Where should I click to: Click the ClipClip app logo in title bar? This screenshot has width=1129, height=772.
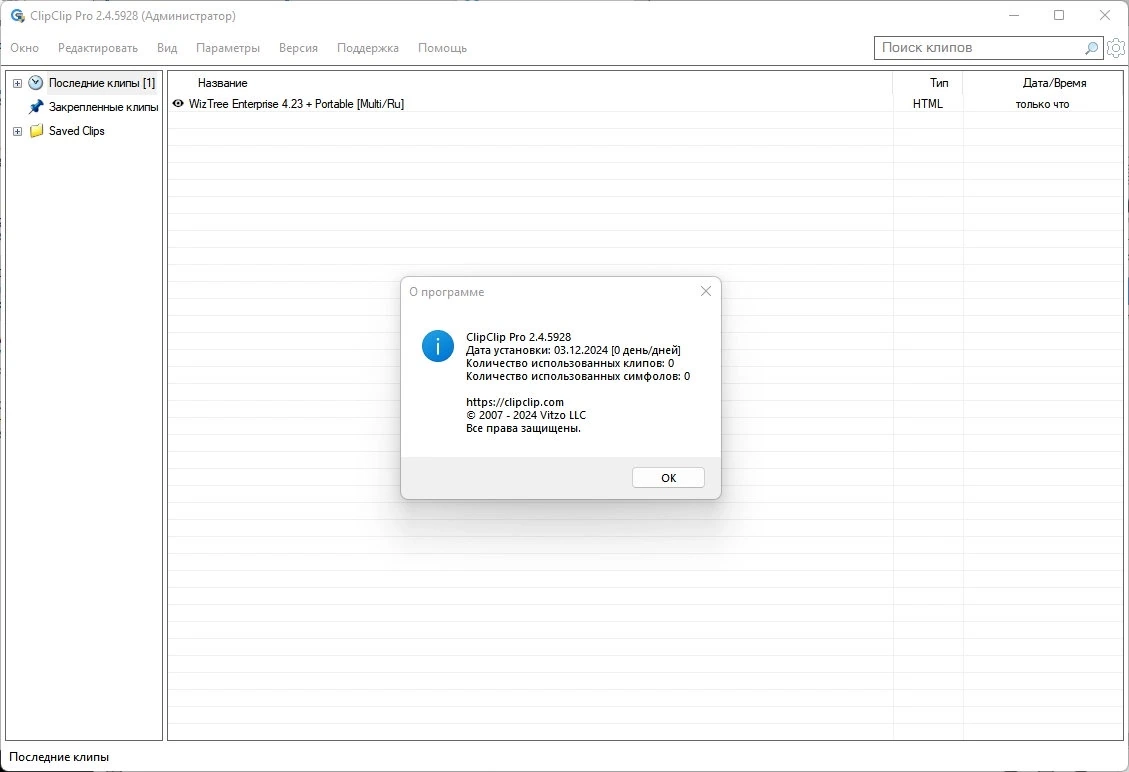click(17, 15)
